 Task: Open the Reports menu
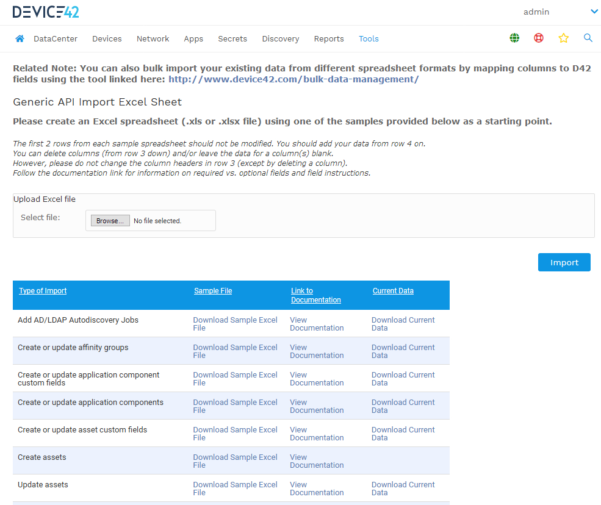click(328, 39)
